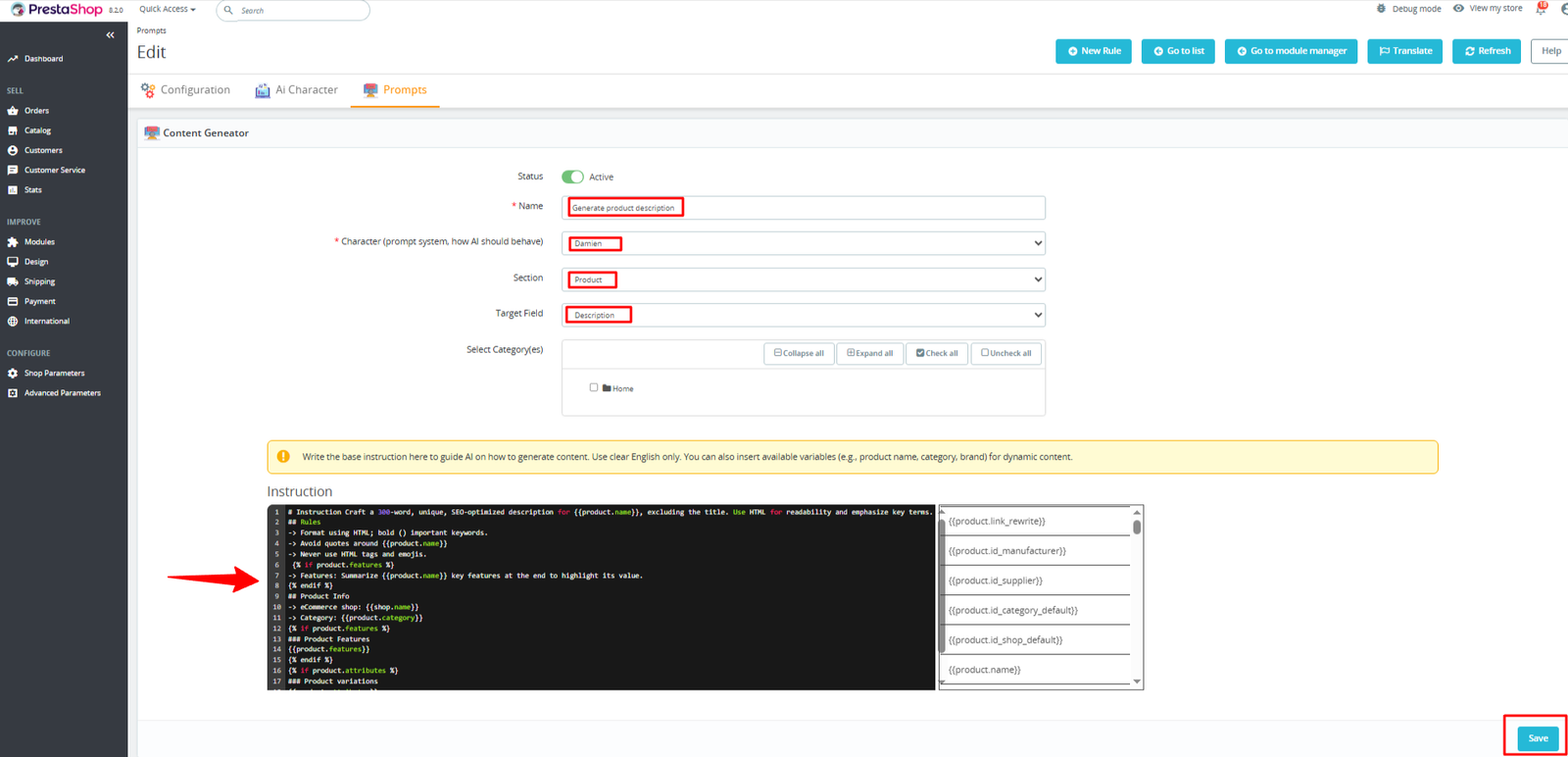Click the Go to list button
Screen dimensions: 1568x757
[x=1178, y=51]
